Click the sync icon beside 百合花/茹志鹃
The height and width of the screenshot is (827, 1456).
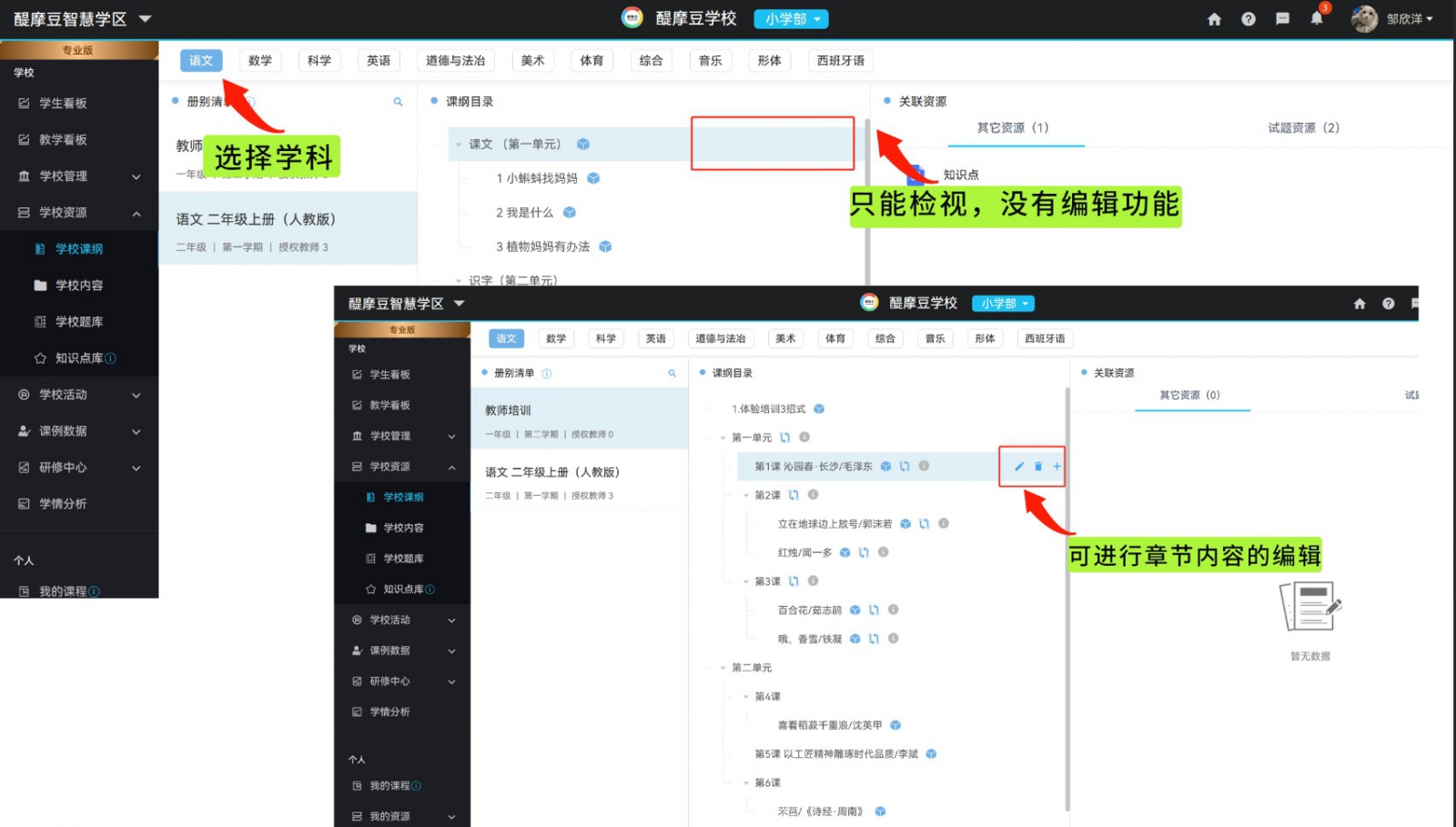tap(874, 610)
